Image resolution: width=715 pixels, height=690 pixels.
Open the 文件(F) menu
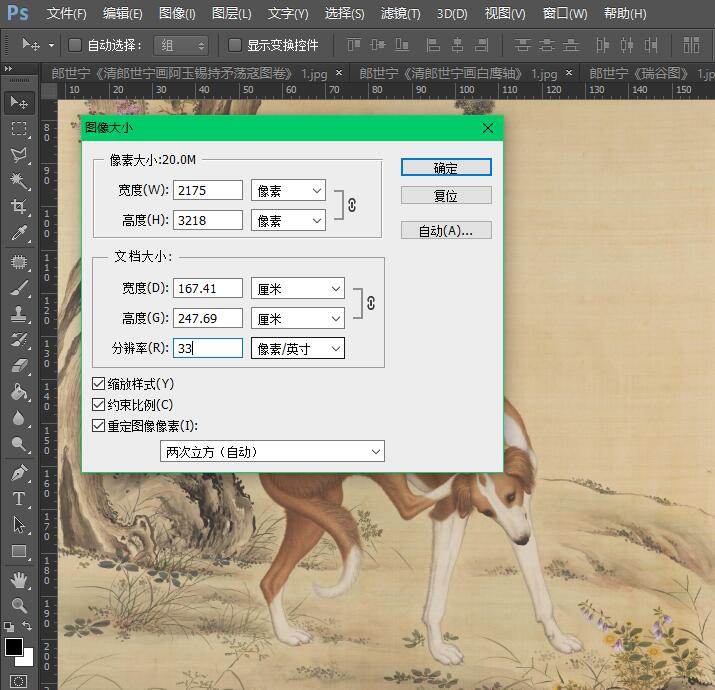coord(66,14)
